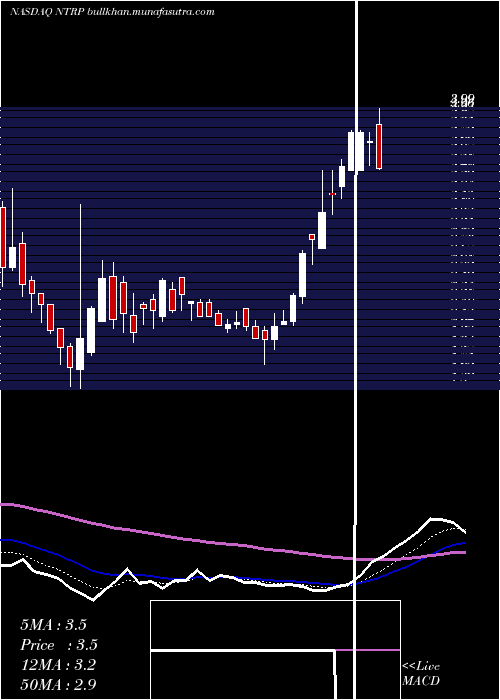The height and width of the screenshot is (700, 500).
Task: Click the <<Live MACD label
Action: [421, 673]
